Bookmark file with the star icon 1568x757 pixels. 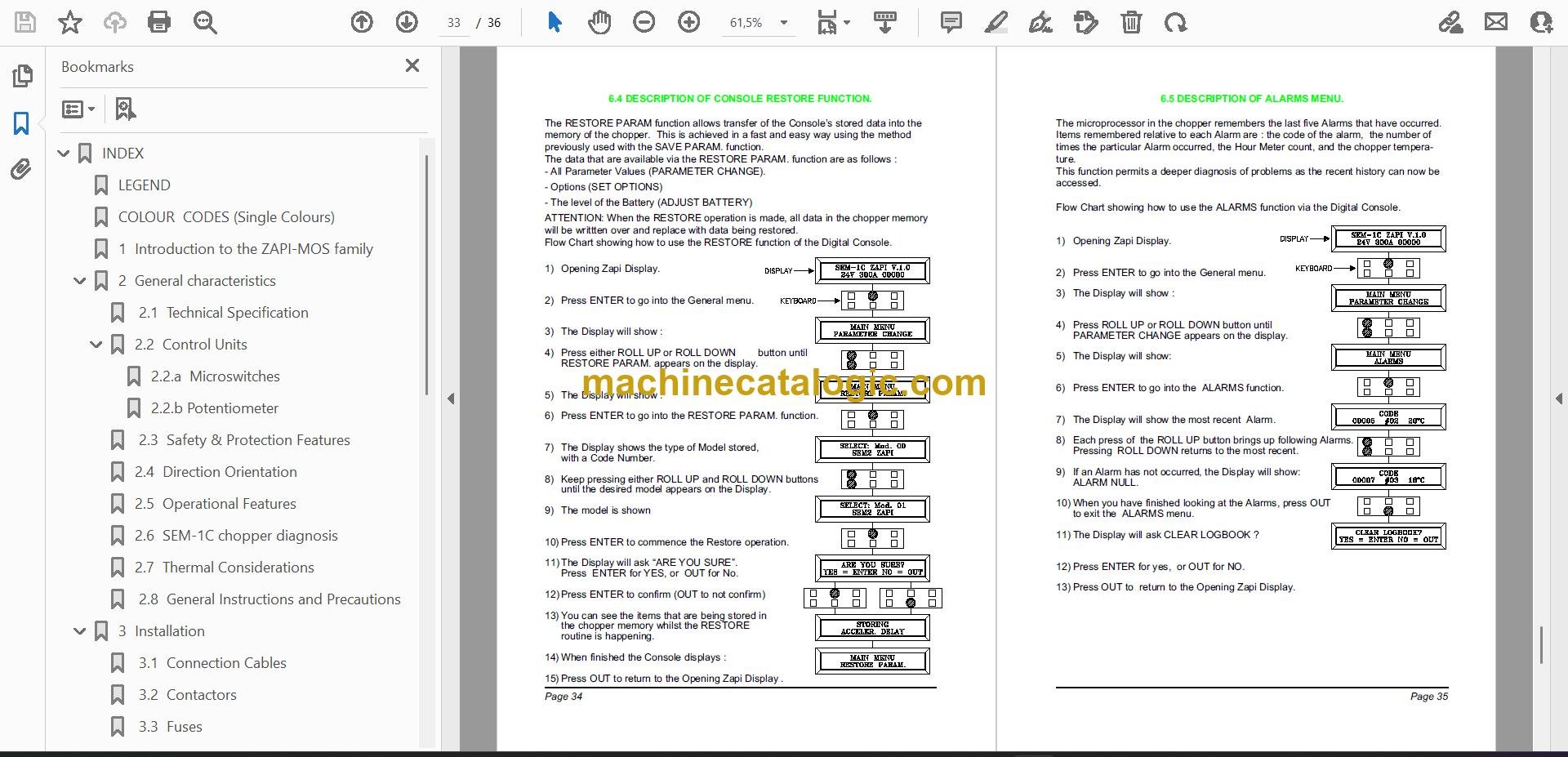[70, 22]
